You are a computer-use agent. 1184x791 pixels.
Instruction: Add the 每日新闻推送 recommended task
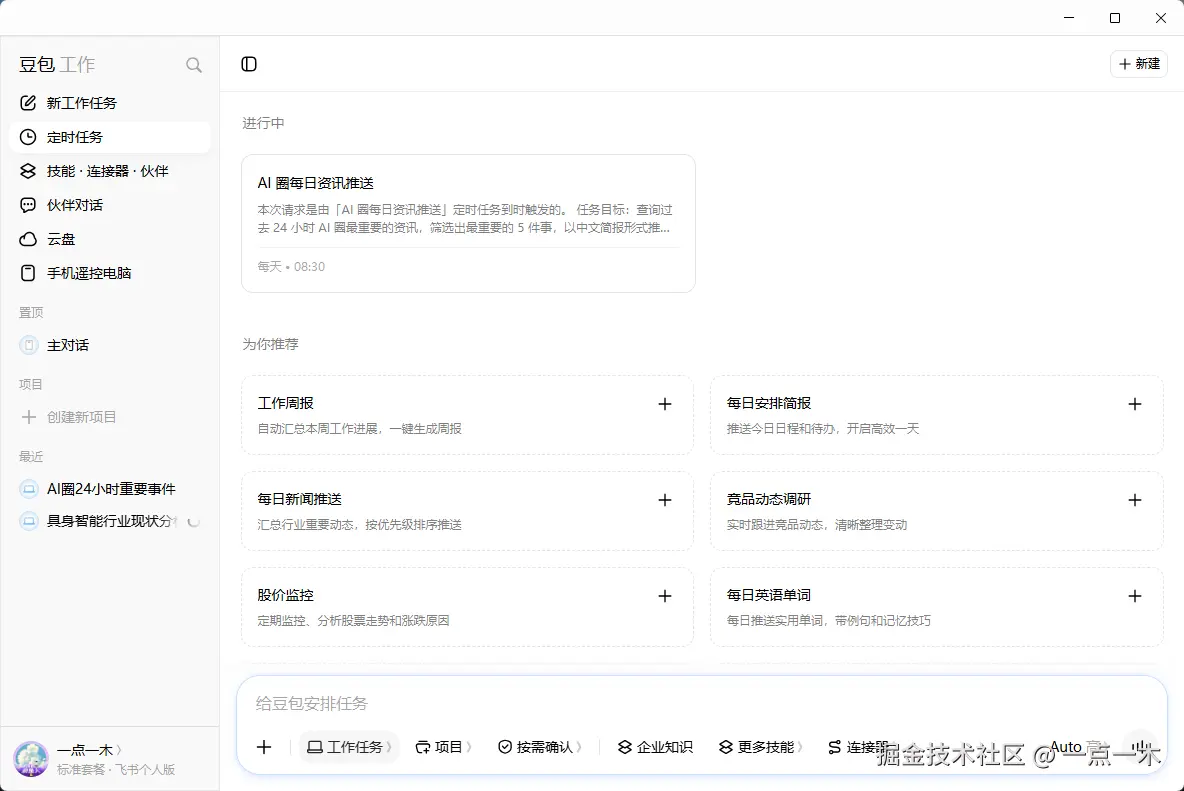664,500
